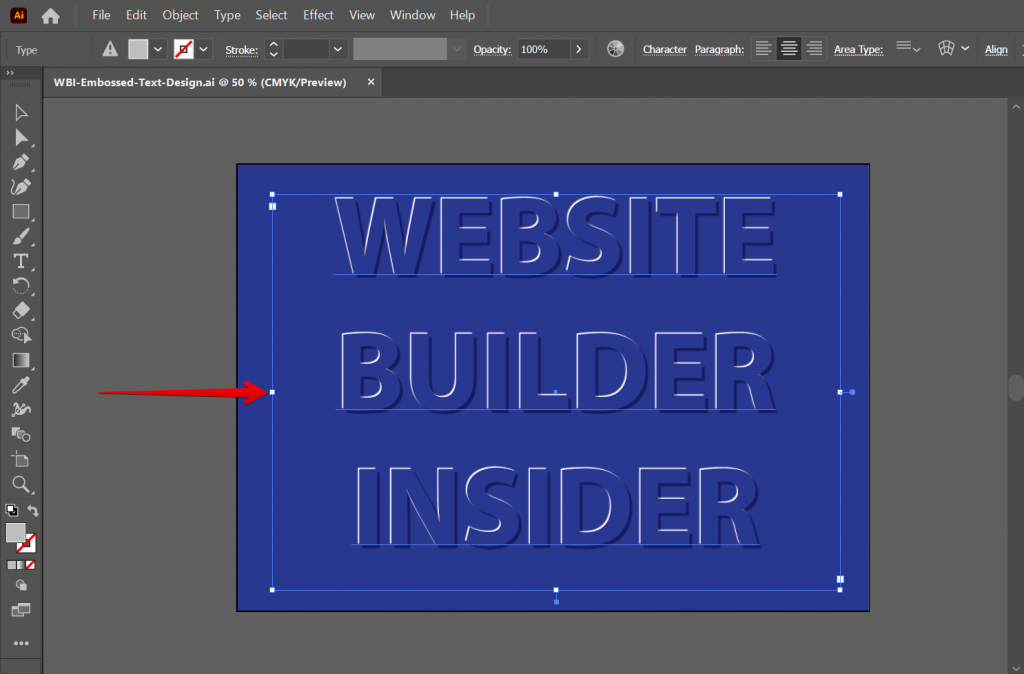Select the Rectangle tool
This screenshot has width=1024, height=674.
point(22,211)
